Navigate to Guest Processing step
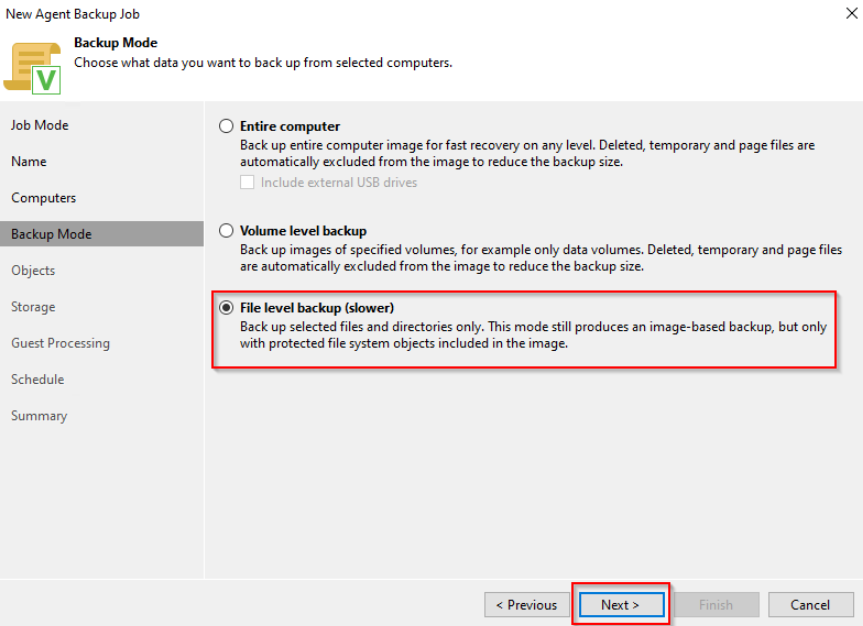Viewport: 863px width, 626px height. tap(60, 343)
